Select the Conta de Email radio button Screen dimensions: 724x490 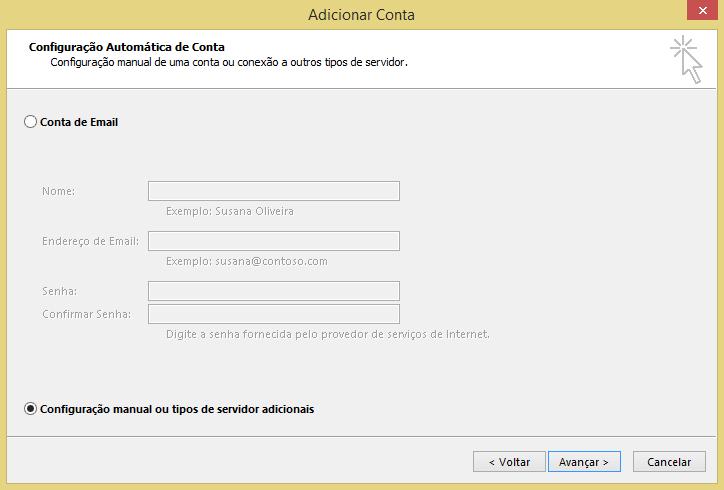pos(30,122)
